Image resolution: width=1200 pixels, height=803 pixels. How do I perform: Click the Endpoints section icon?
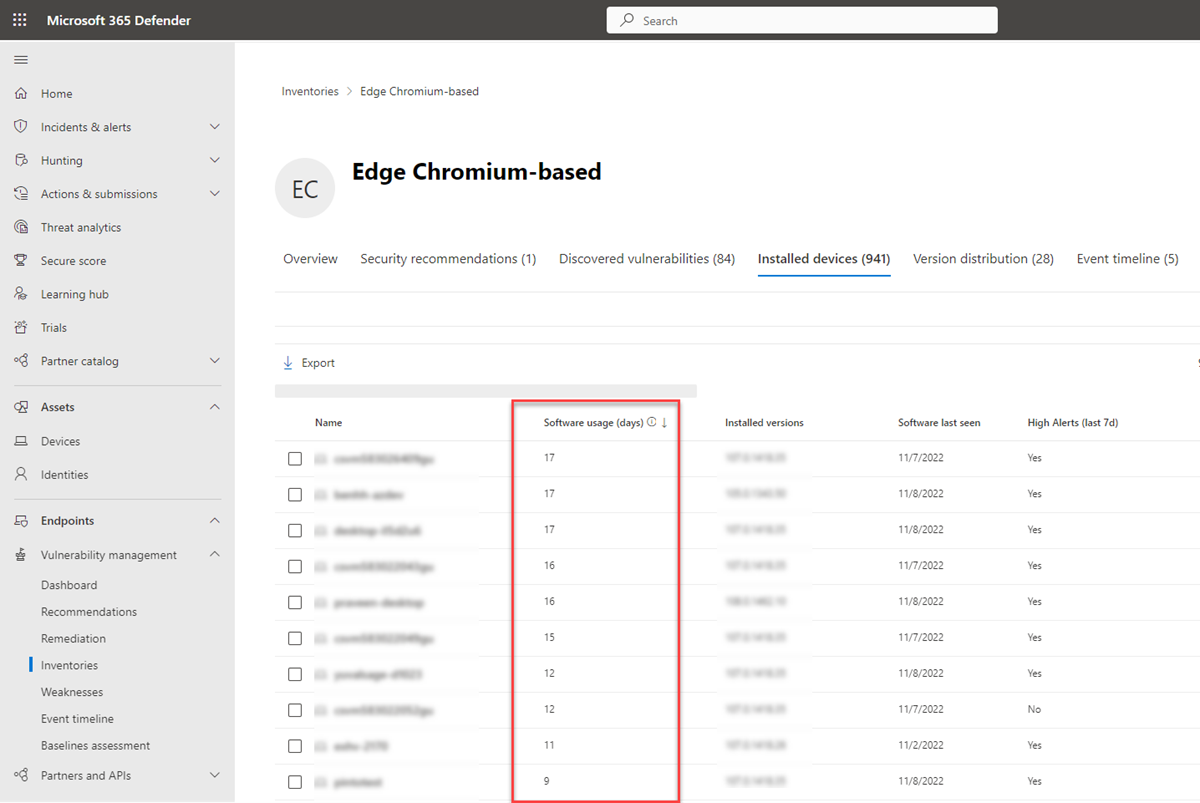21,521
